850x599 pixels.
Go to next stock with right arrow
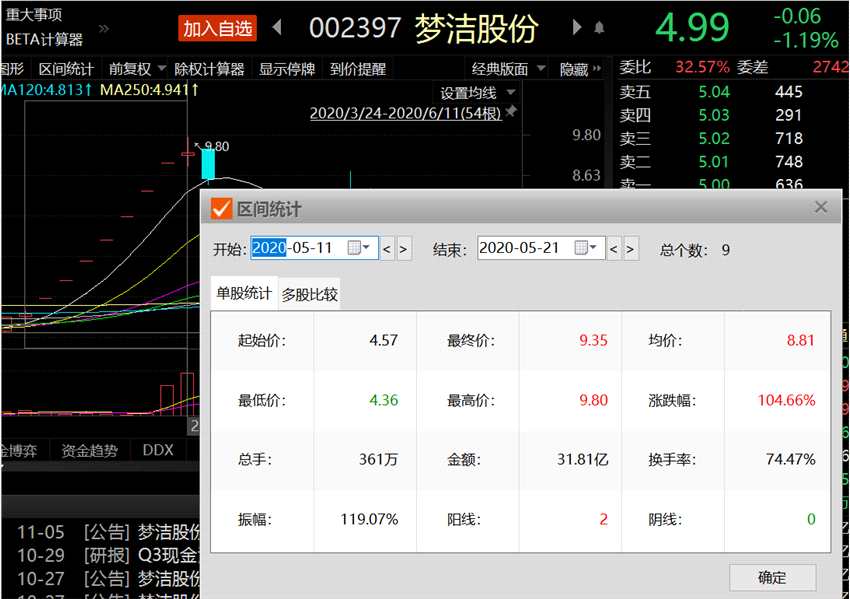[577, 27]
